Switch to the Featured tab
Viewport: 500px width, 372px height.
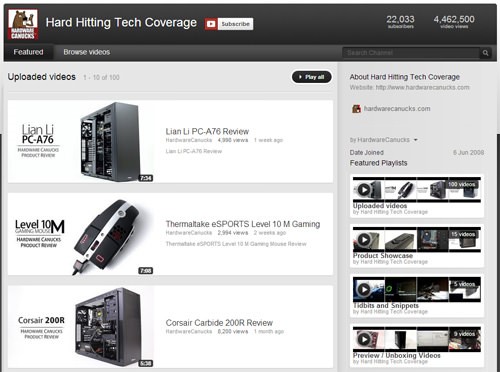click(28, 52)
